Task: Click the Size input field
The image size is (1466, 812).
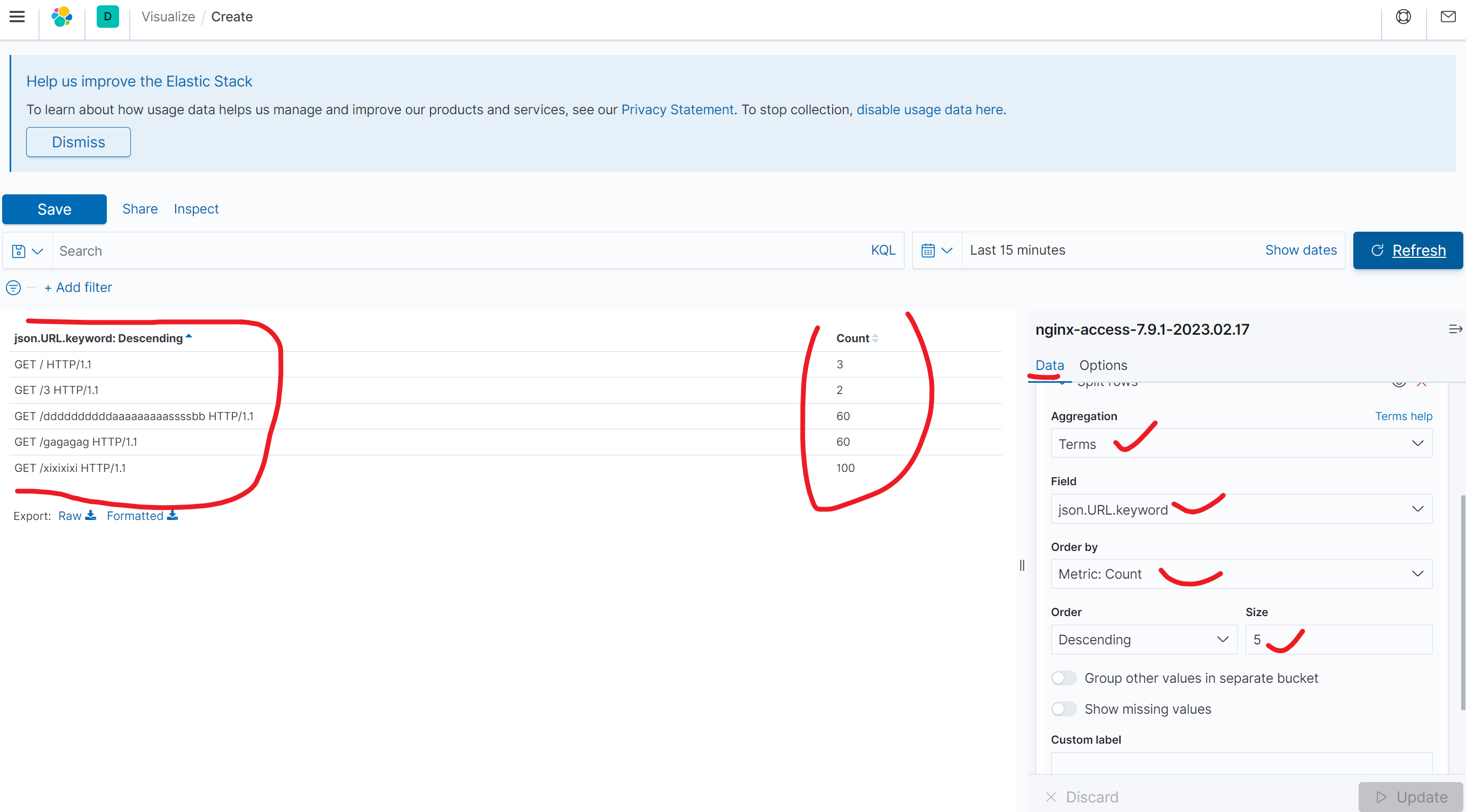Action: point(1354,640)
